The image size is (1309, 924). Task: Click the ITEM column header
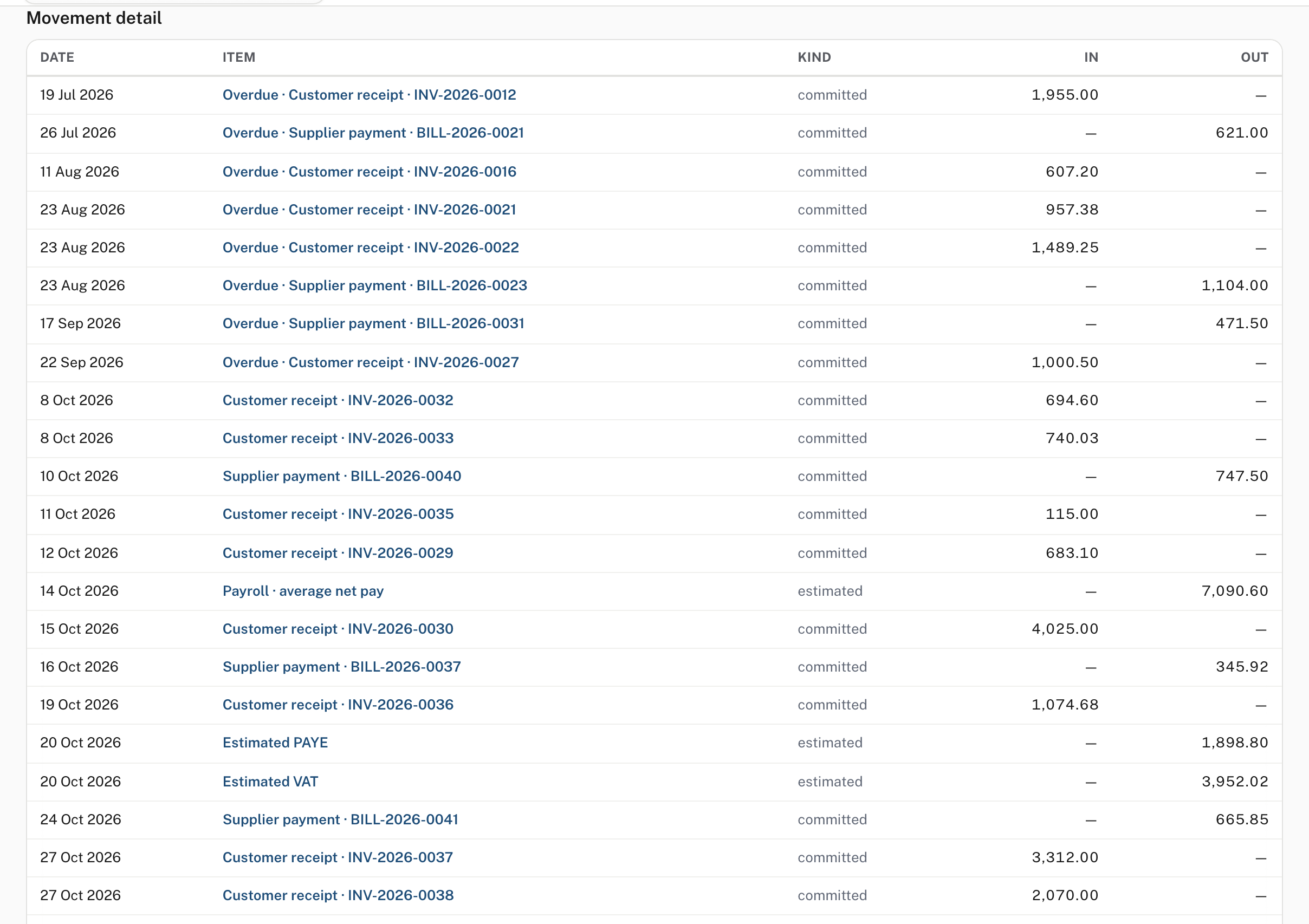point(239,57)
